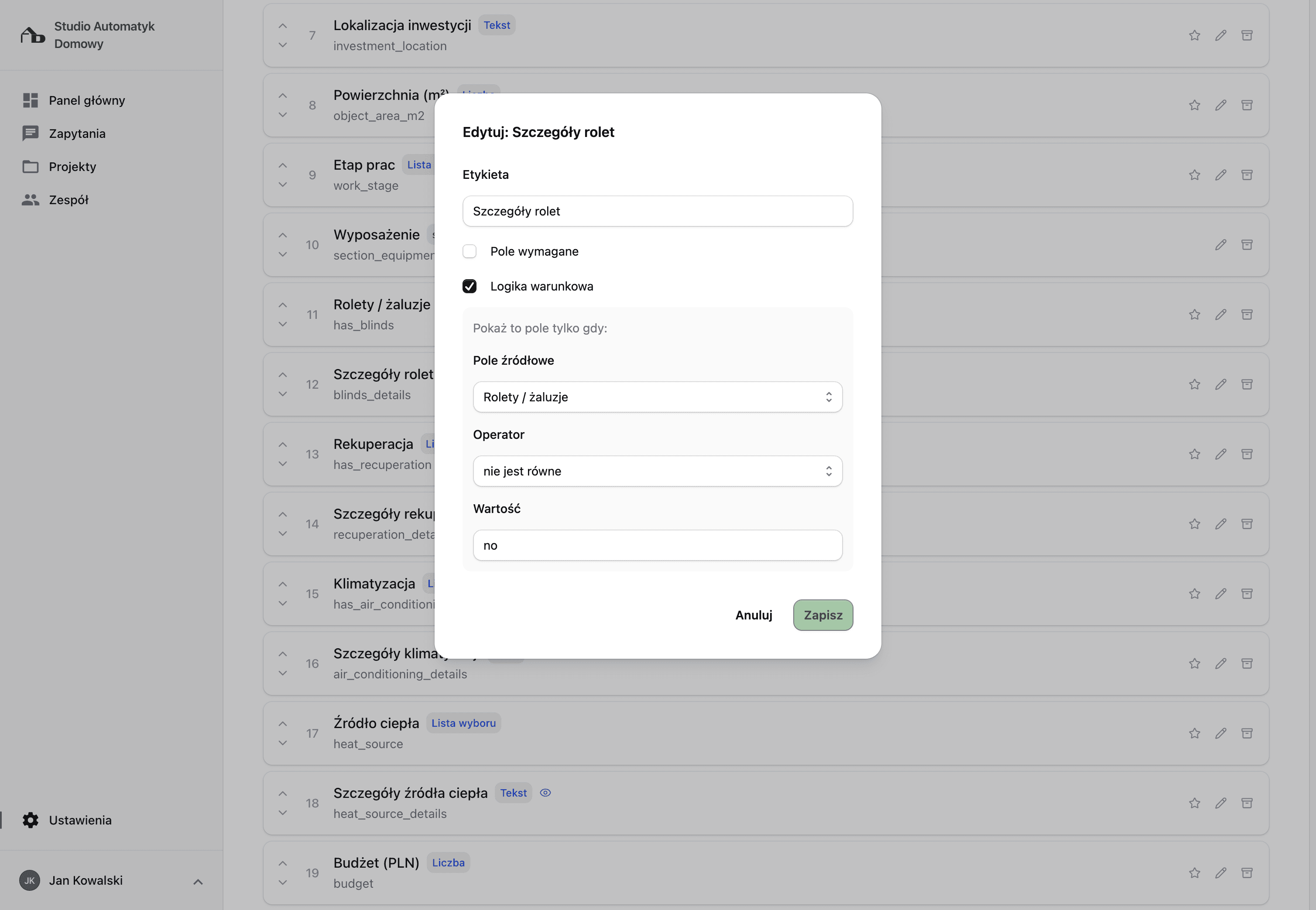Open Zapytania in the sidebar
This screenshot has height=910, width=1316.
point(77,133)
